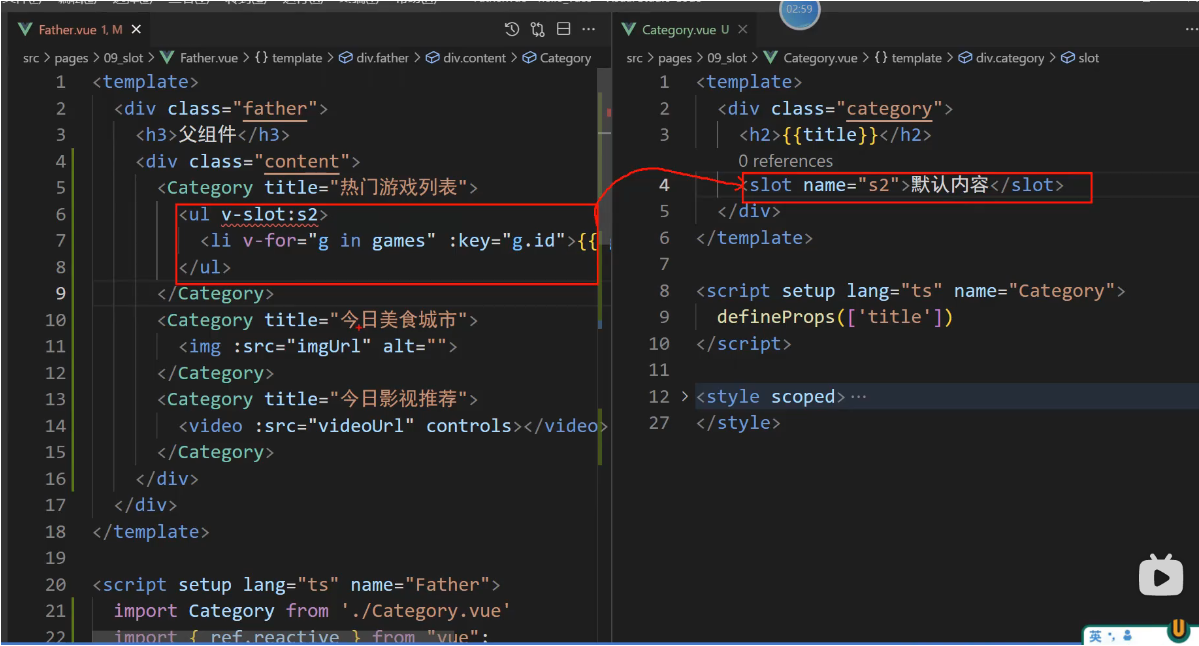The image size is (1199, 646).
Task: Click ':src="imgUrl"' on the img tag
Action: 302,346
